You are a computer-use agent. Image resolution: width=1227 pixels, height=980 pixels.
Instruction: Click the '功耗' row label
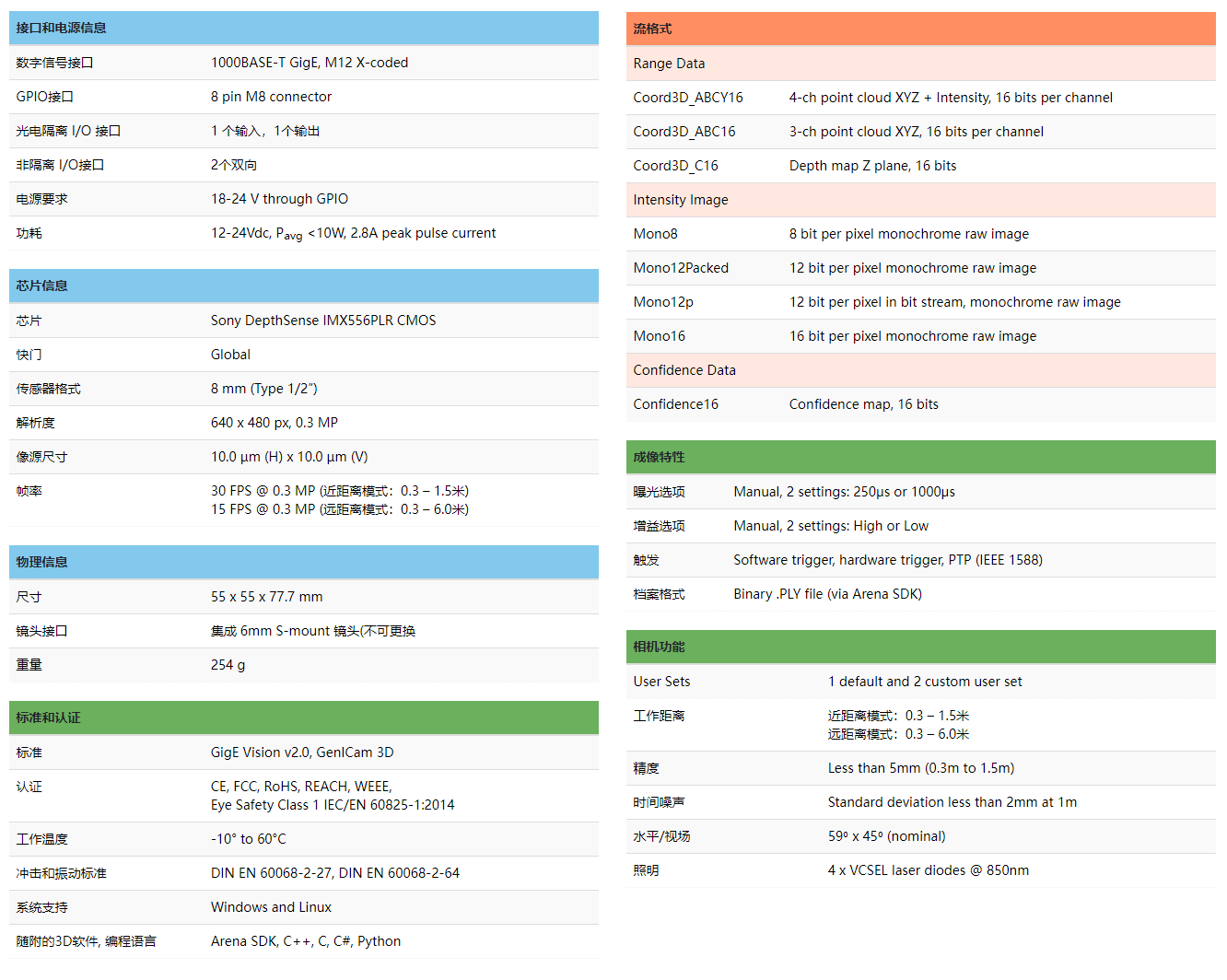click(29, 233)
